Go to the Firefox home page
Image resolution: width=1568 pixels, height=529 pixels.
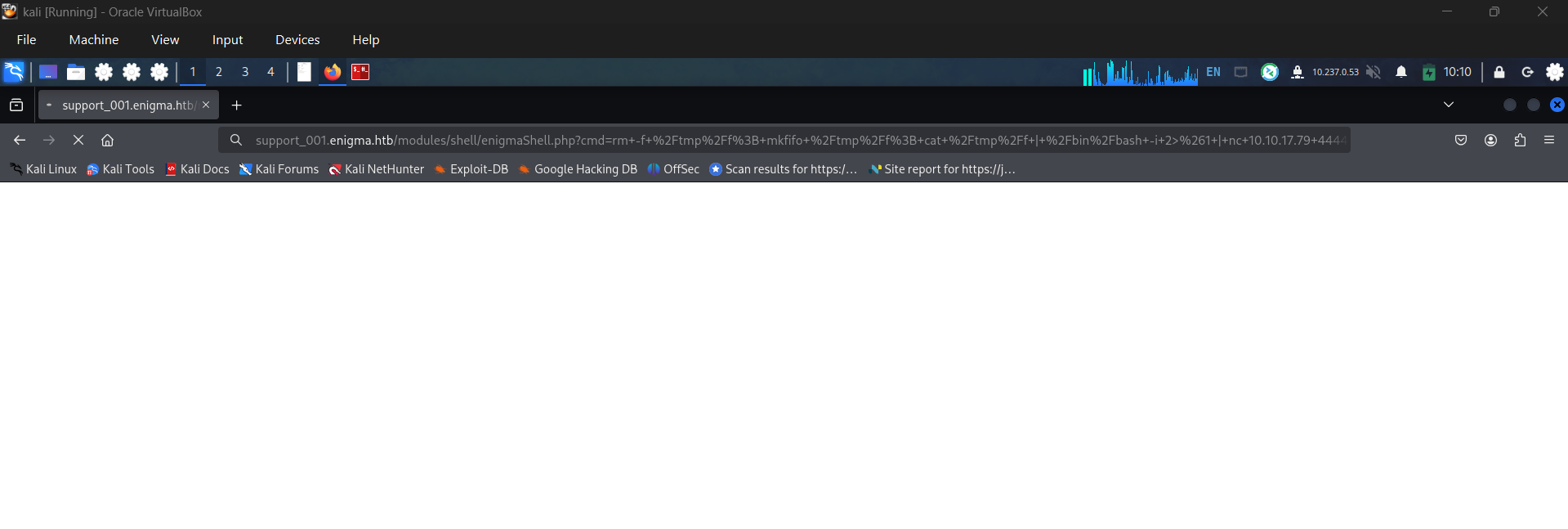[x=107, y=141]
